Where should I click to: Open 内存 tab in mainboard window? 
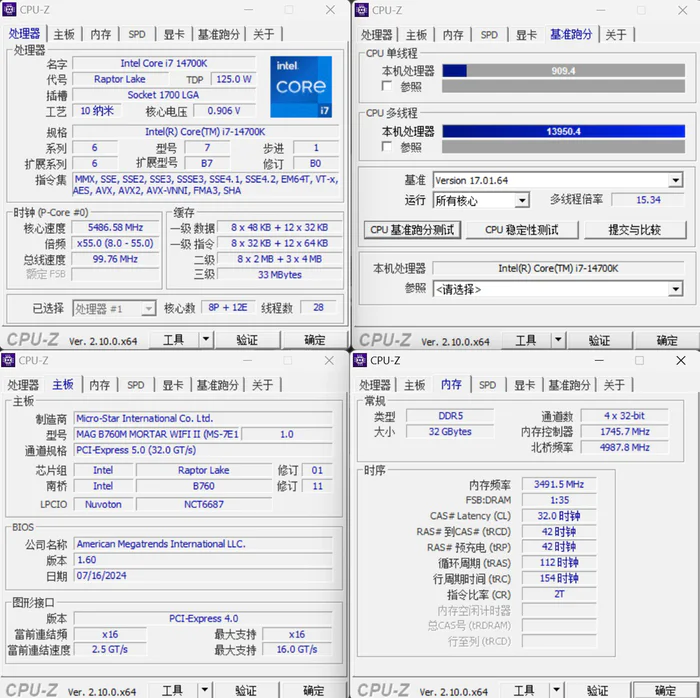pos(100,385)
